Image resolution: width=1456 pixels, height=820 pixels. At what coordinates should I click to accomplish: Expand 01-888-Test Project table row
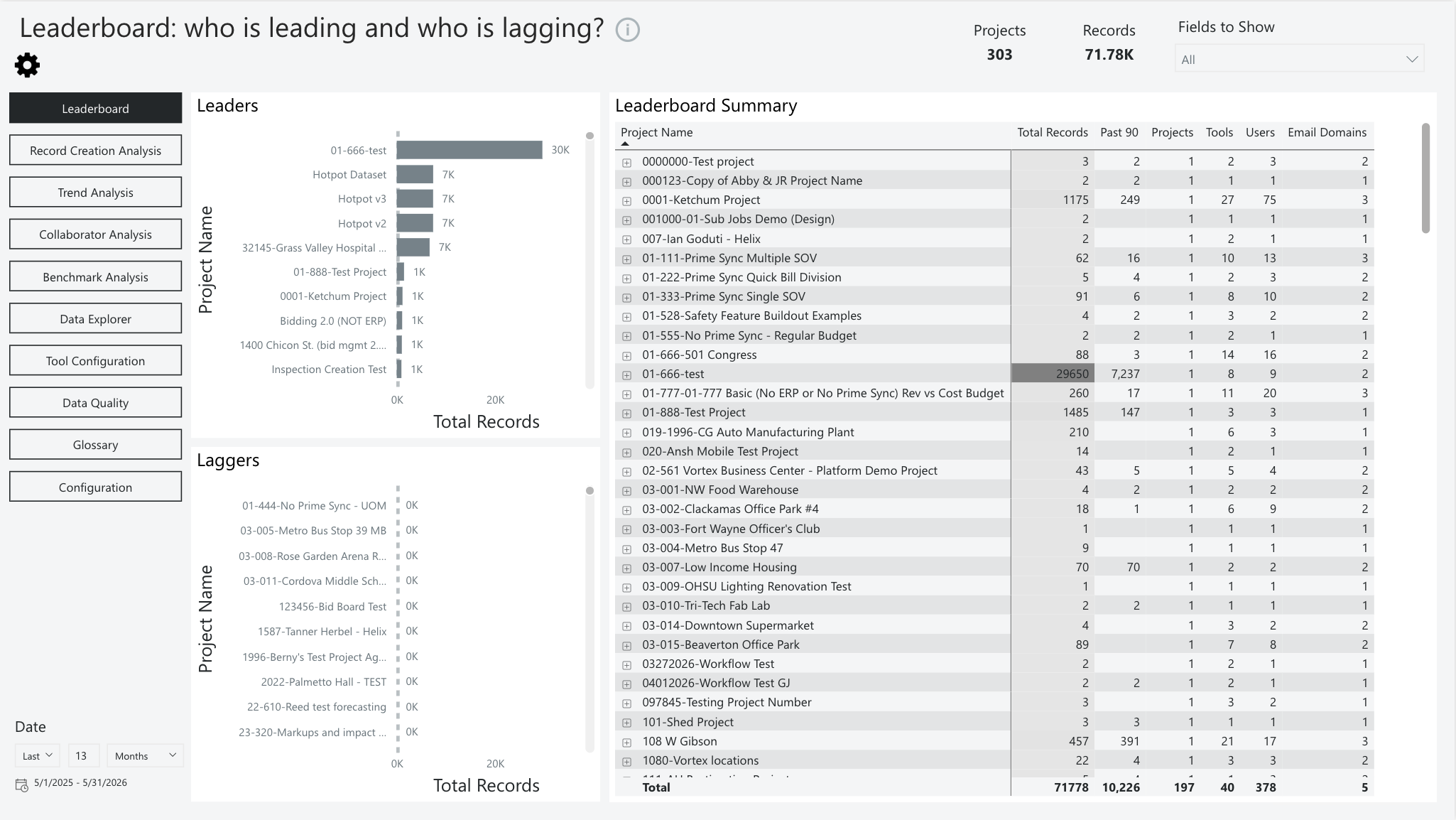(x=626, y=414)
